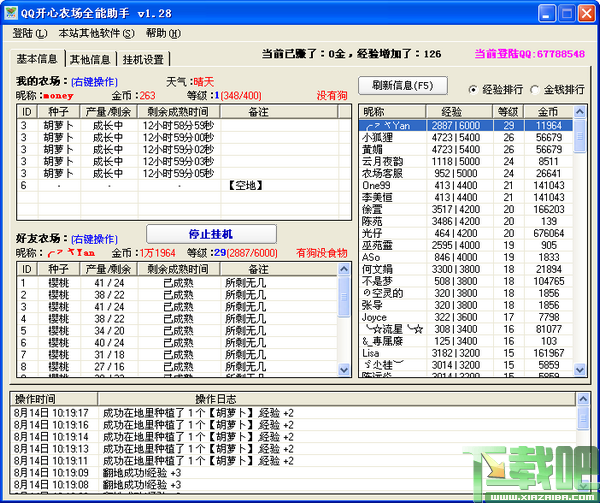Screen dimensions: 600x503
Task: Click the app icon in title bar
Action: [11, 13]
